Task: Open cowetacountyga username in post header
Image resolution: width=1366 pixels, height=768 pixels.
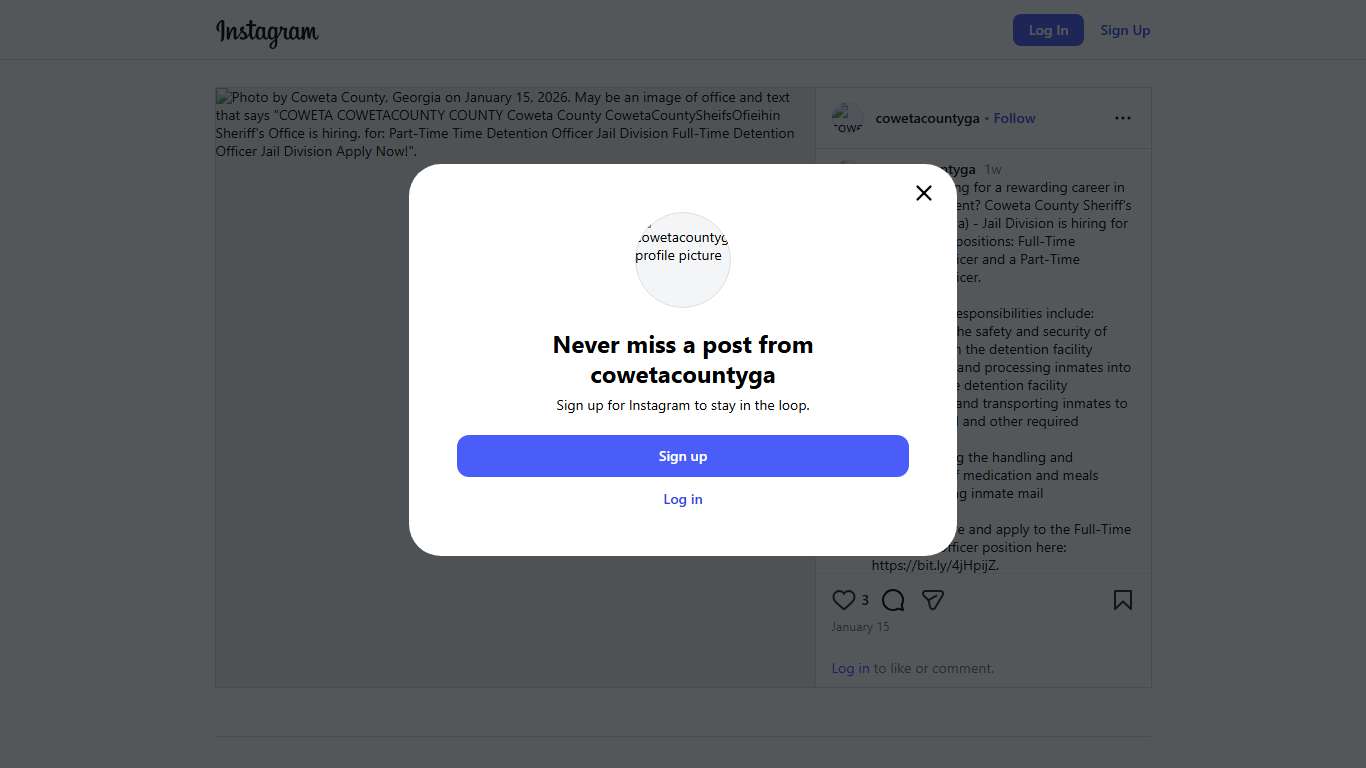Action: click(927, 118)
